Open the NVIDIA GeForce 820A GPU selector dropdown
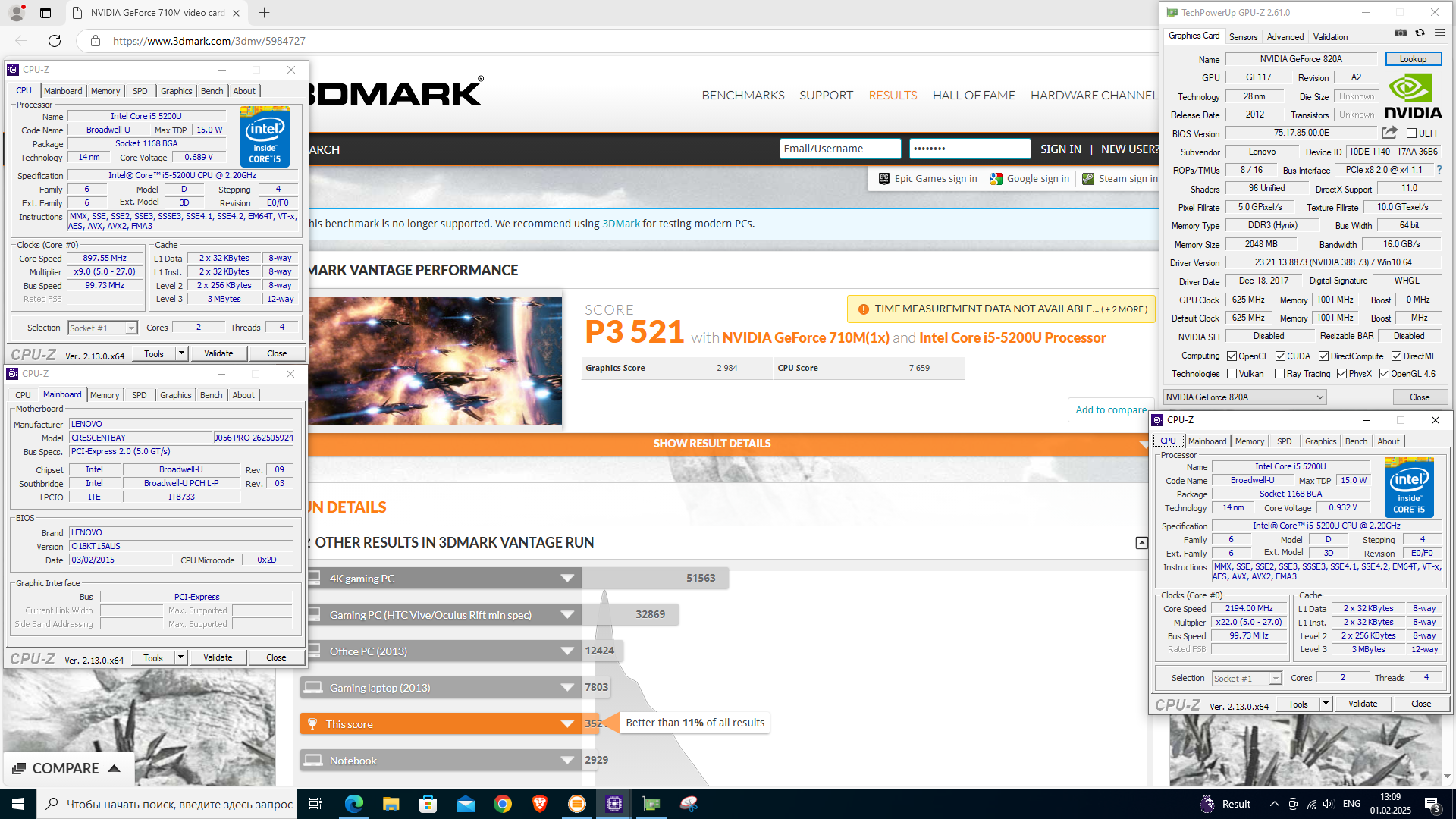Viewport: 1456px width, 819px height. 1244,397
